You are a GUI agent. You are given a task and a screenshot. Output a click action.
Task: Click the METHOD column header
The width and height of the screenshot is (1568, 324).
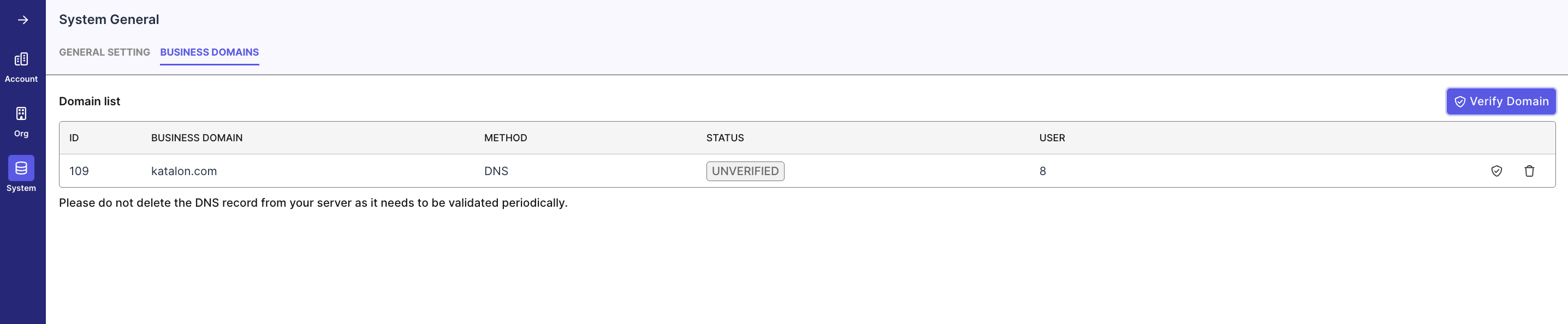point(505,138)
